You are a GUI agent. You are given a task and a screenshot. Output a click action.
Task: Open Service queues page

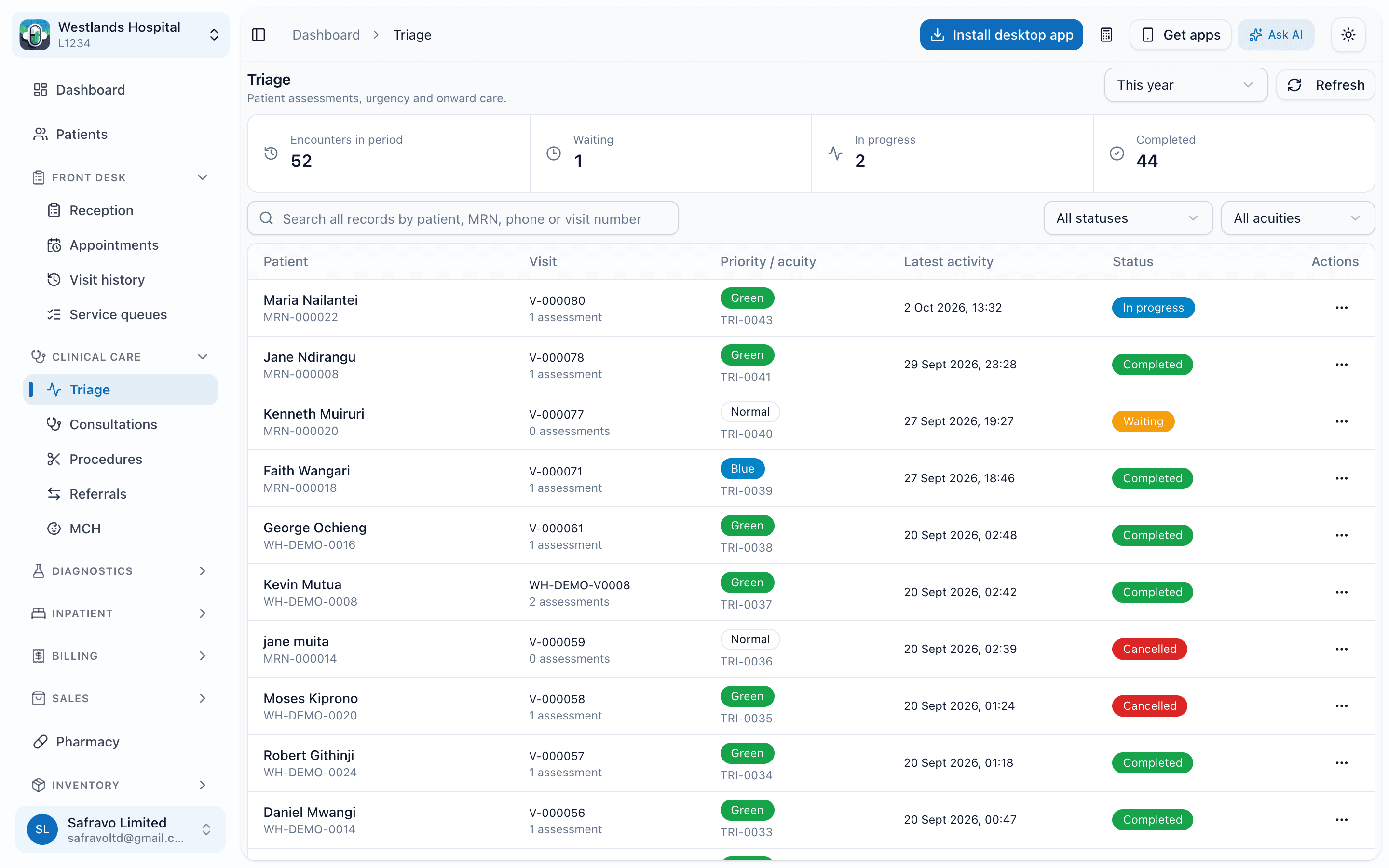coord(121,314)
